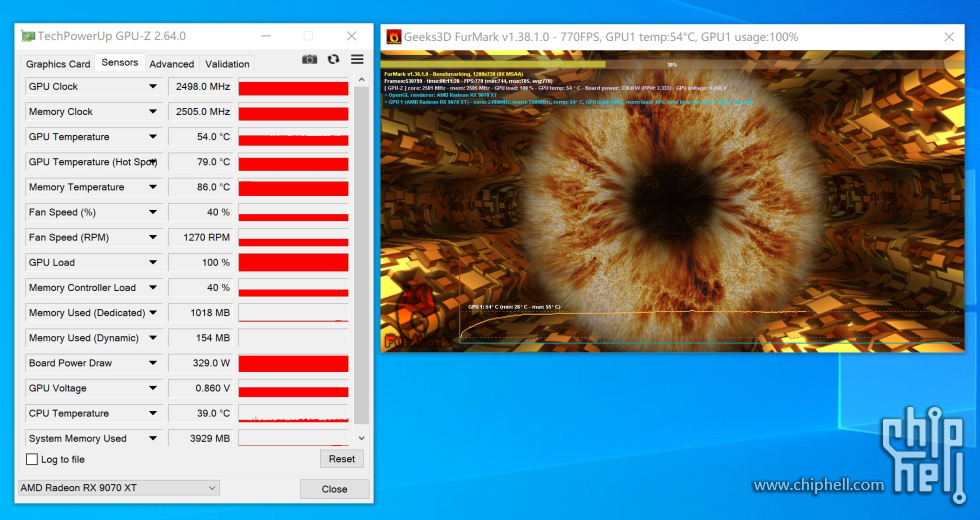Minimize the GPU-Z window
Screen dimensions: 980x520
coord(266,36)
